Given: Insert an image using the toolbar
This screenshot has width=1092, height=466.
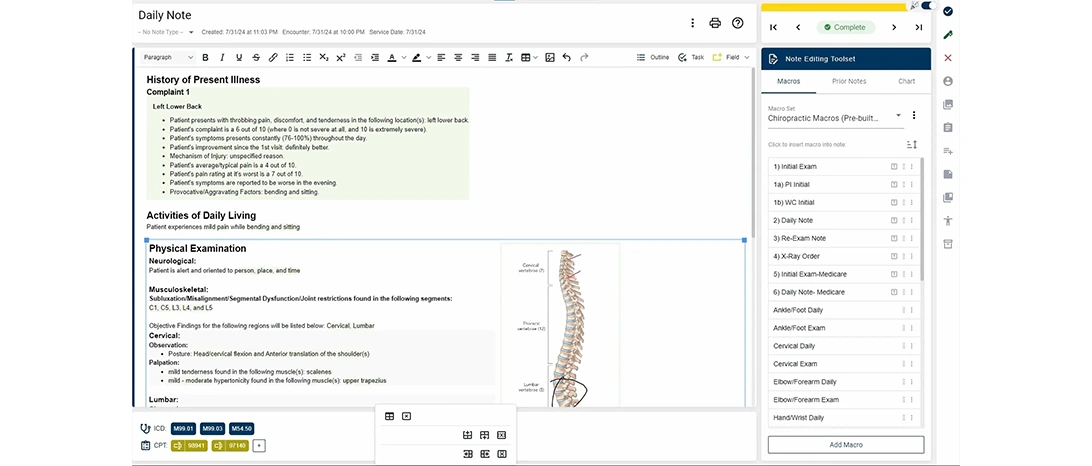Looking at the screenshot, I should pos(549,58).
